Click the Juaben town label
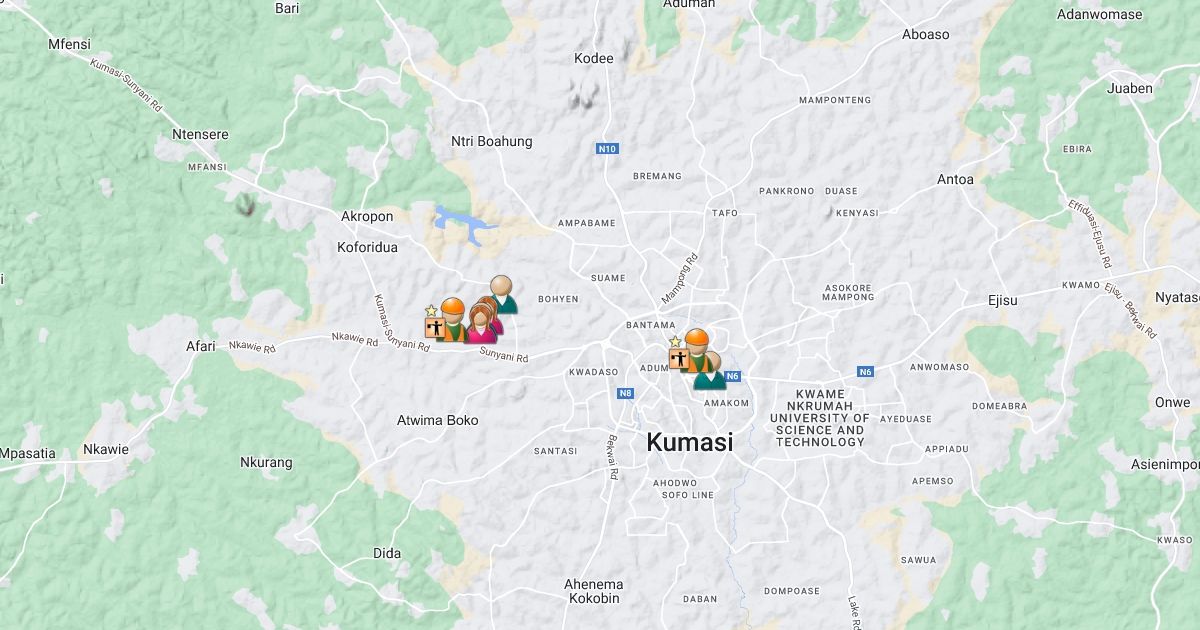This screenshot has width=1200, height=630. tap(1130, 88)
